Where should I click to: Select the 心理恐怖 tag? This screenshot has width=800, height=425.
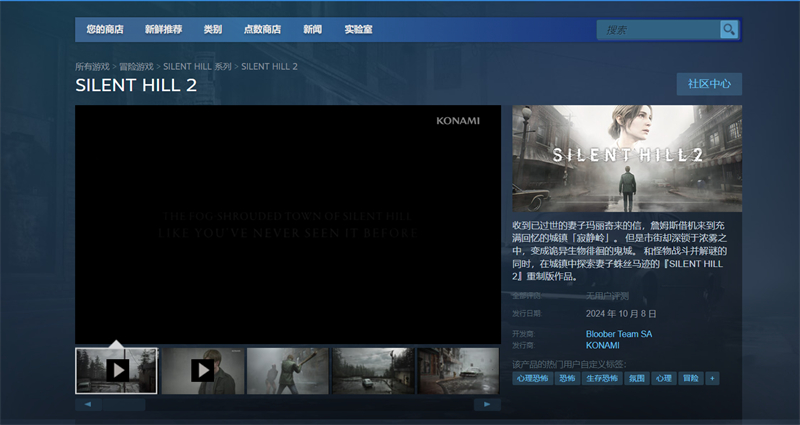(x=533, y=379)
